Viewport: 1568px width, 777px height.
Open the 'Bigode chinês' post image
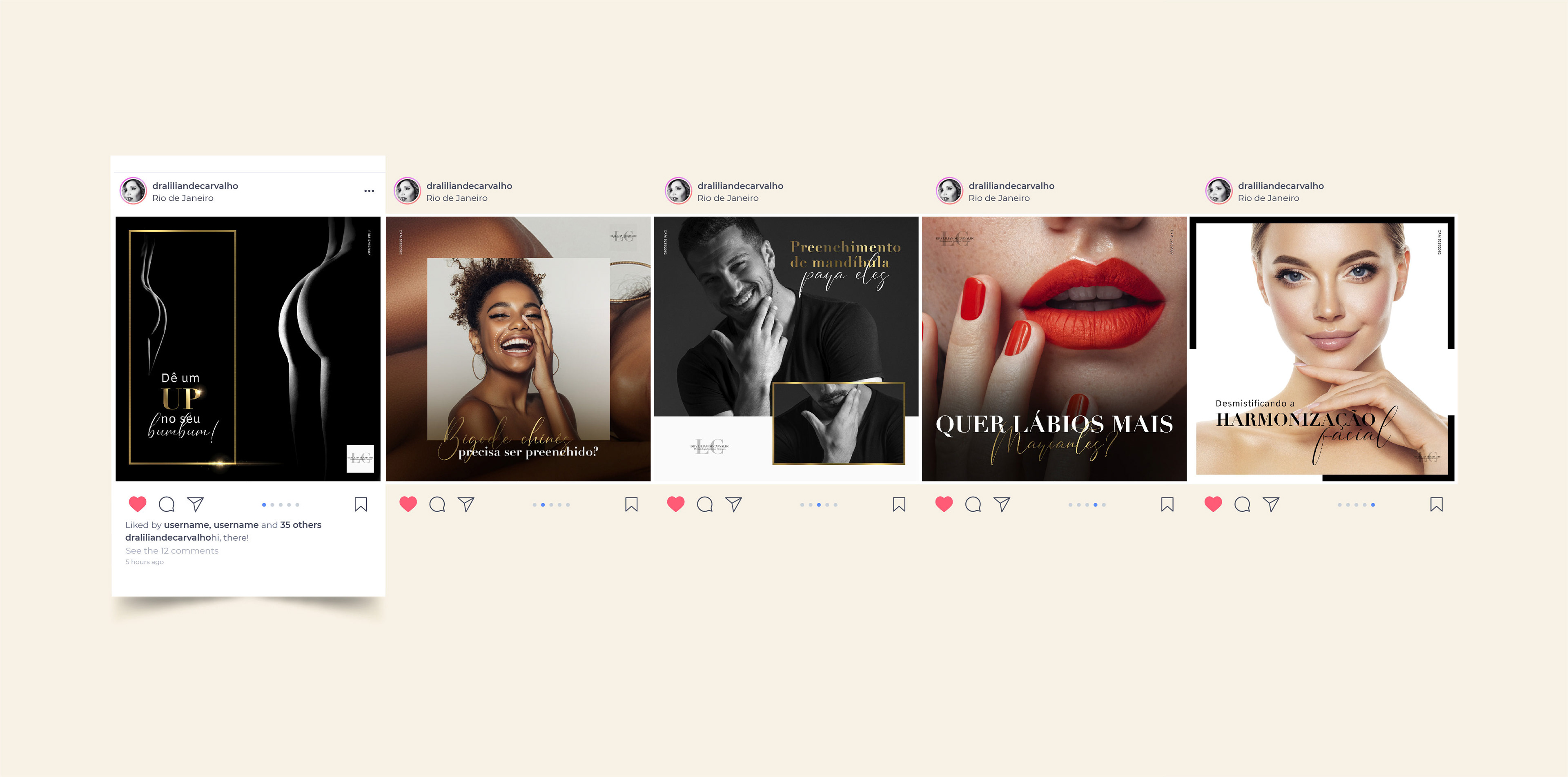click(x=518, y=349)
